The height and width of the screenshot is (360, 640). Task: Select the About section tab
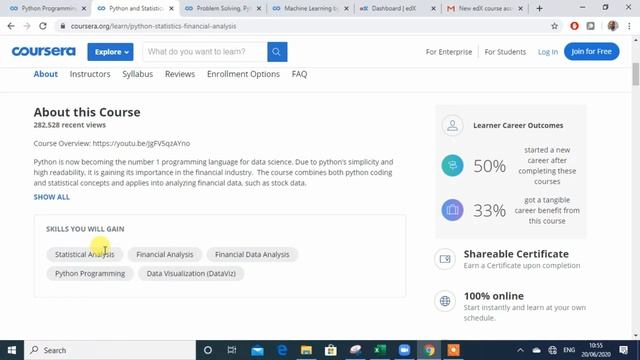[46, 74]
